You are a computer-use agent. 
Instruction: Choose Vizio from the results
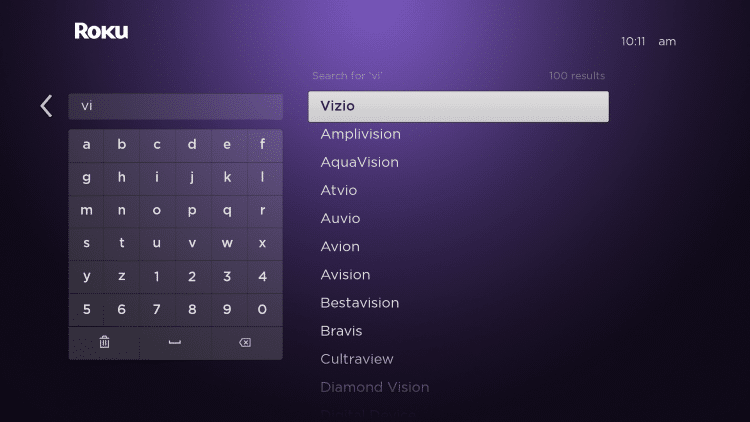458,106
